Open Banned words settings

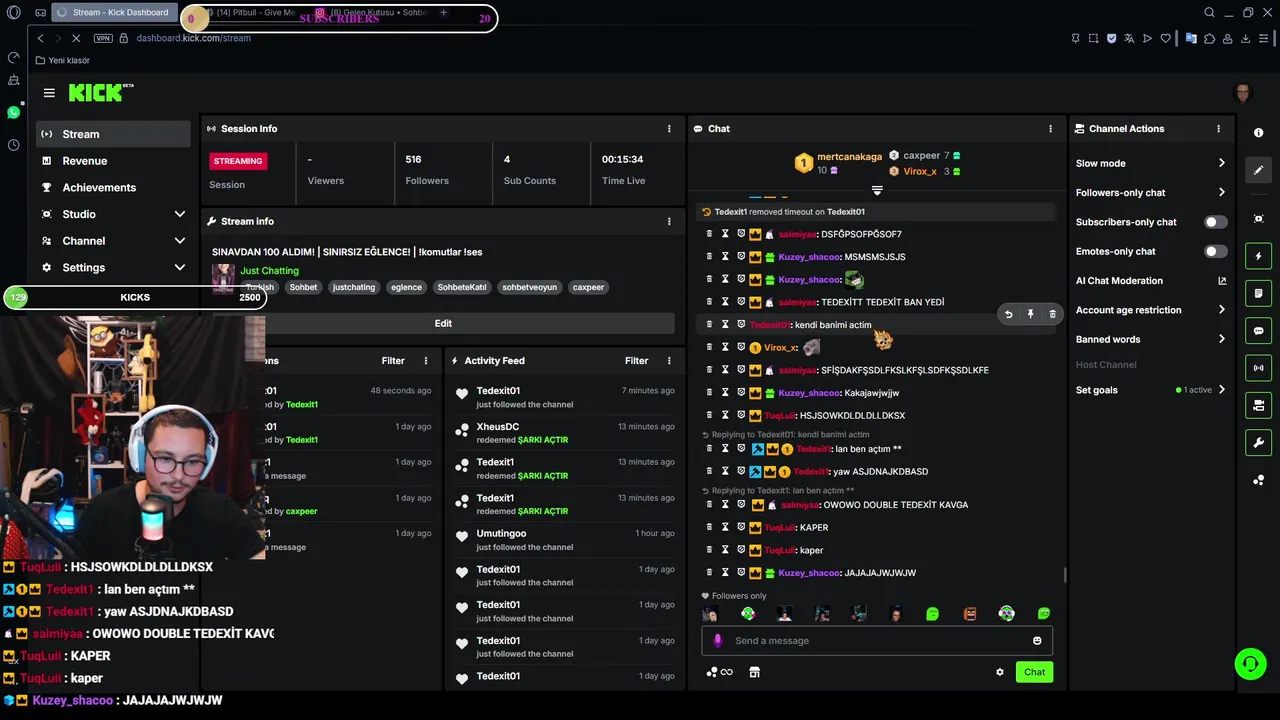1150,339
